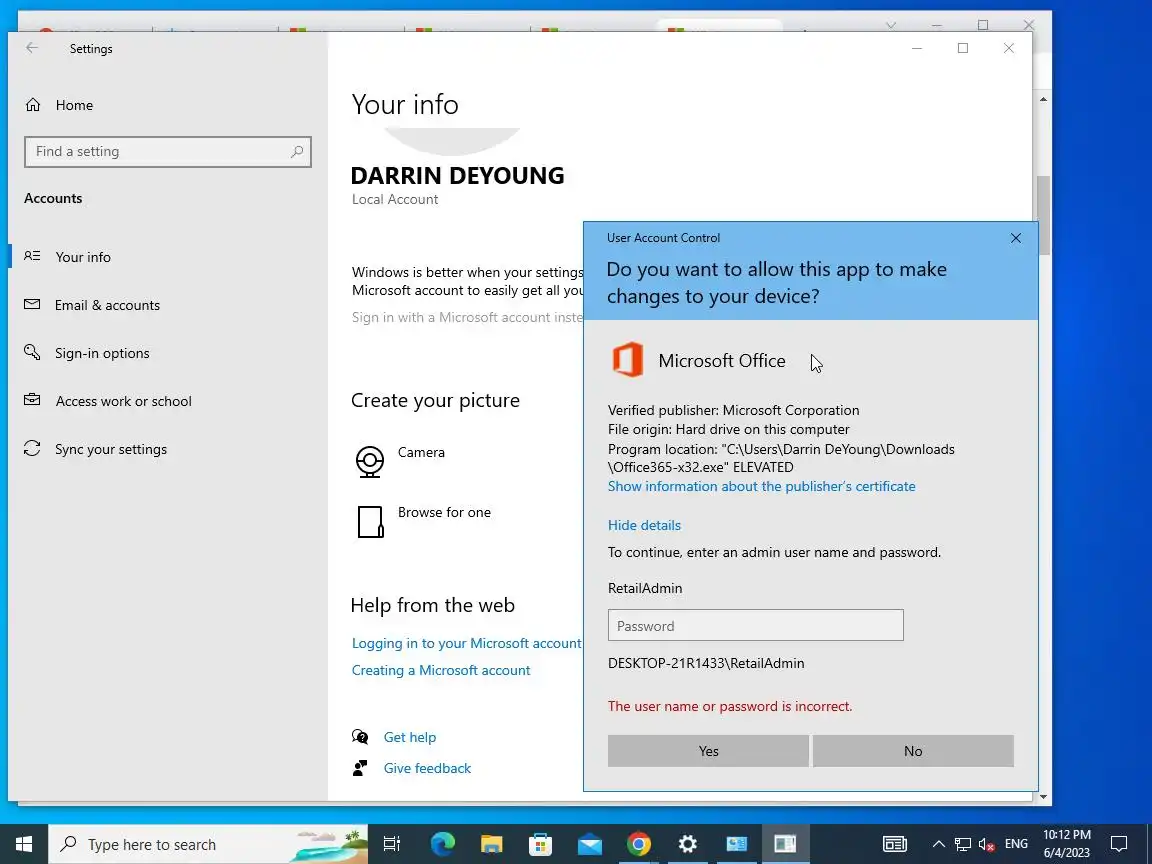This screenshot has height=864, width=1152.
Task: Open the taskbar icon right of Settings gear
Action: (736, 844)
